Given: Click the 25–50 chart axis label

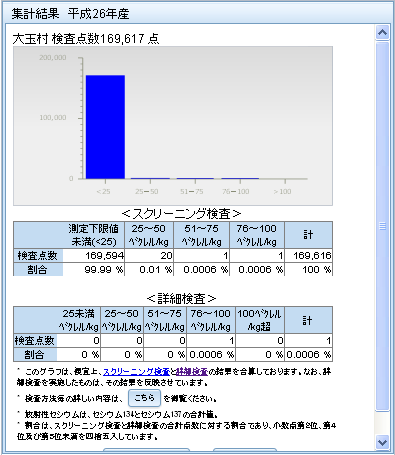Looking at the screenshot, I should coord(147,192).
